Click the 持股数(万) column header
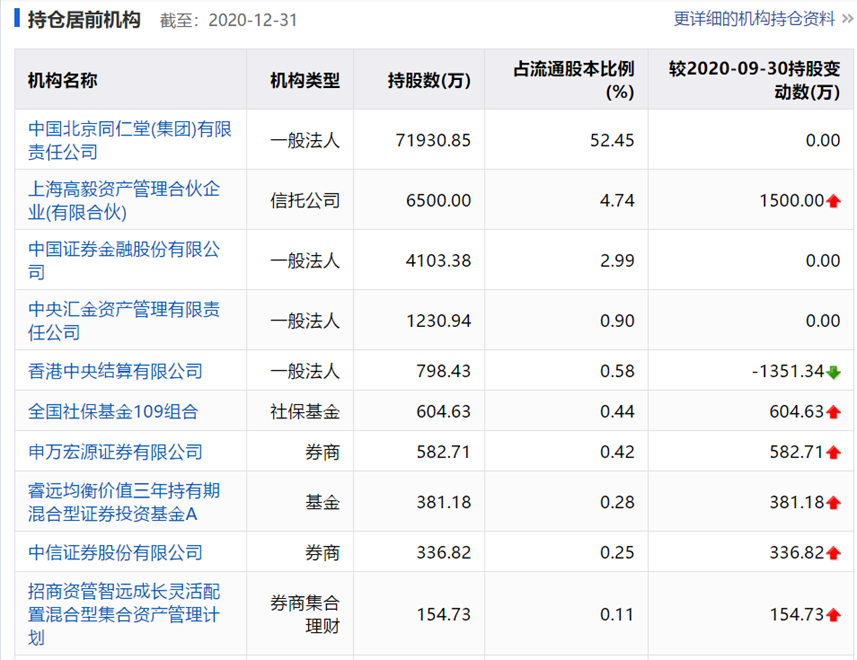The height and width of the screenshot is (660, 857). pos(429,81)
